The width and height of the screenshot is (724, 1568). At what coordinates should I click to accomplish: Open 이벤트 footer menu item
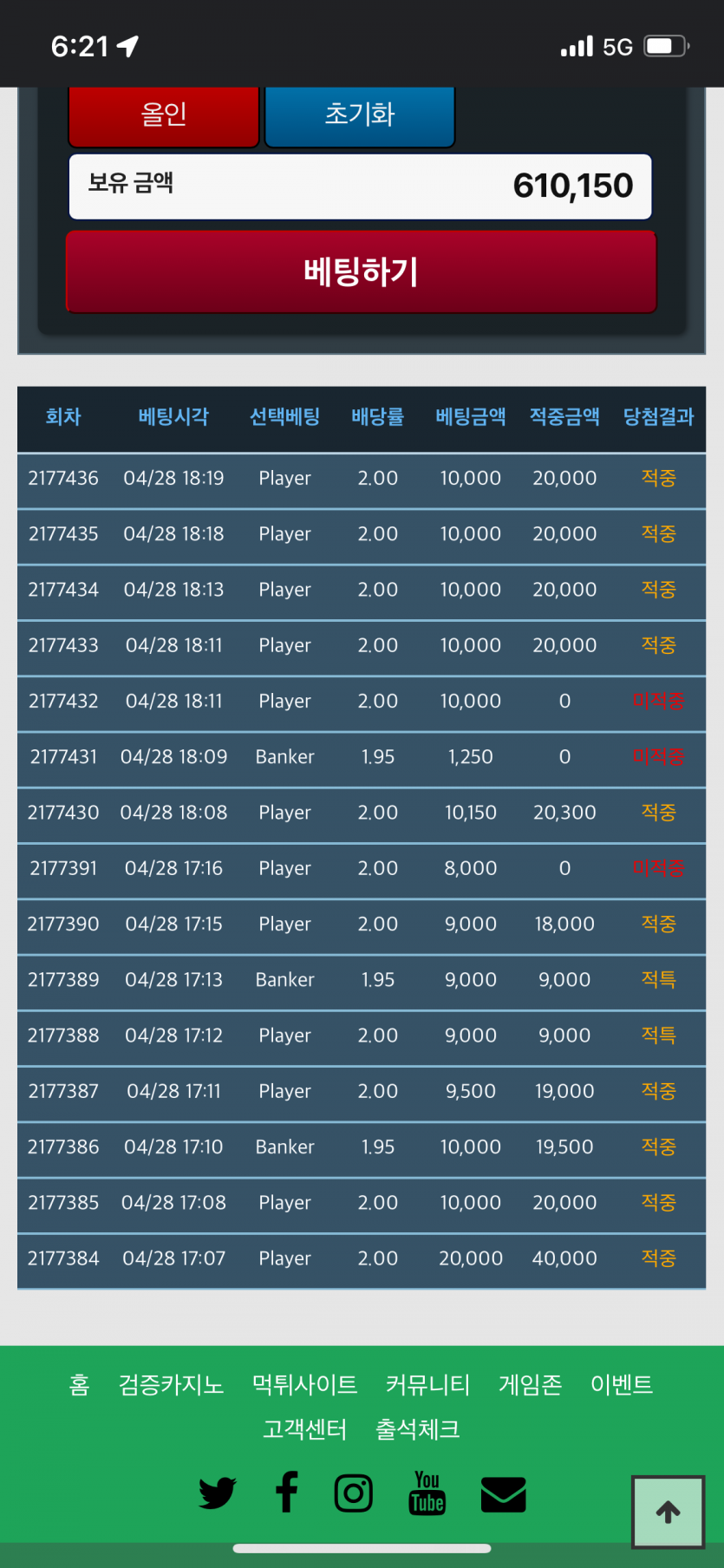pos(621,1384)
